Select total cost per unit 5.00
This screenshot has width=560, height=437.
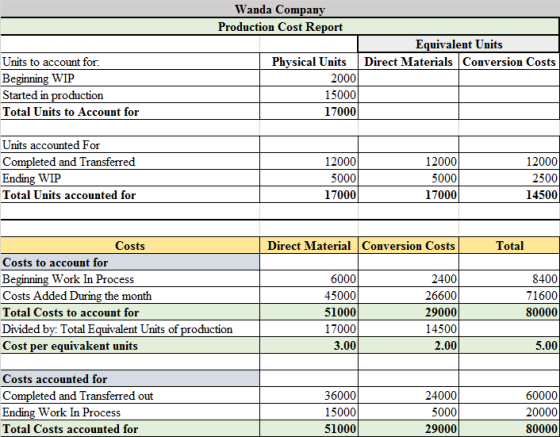(x=546, y=346)
